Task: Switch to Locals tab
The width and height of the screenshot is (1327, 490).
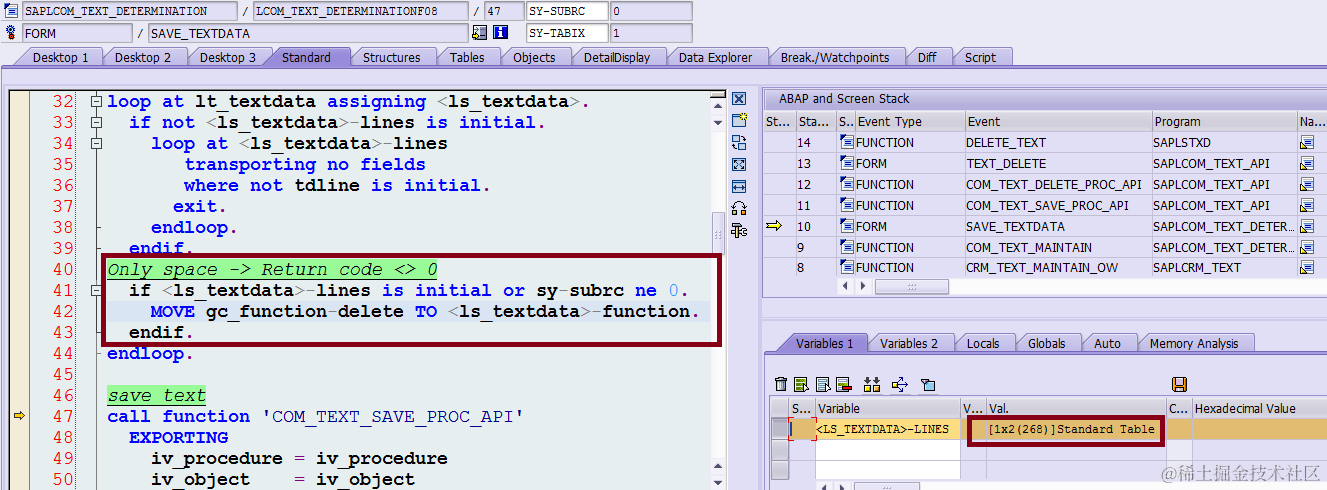Action: click(983, 343)
